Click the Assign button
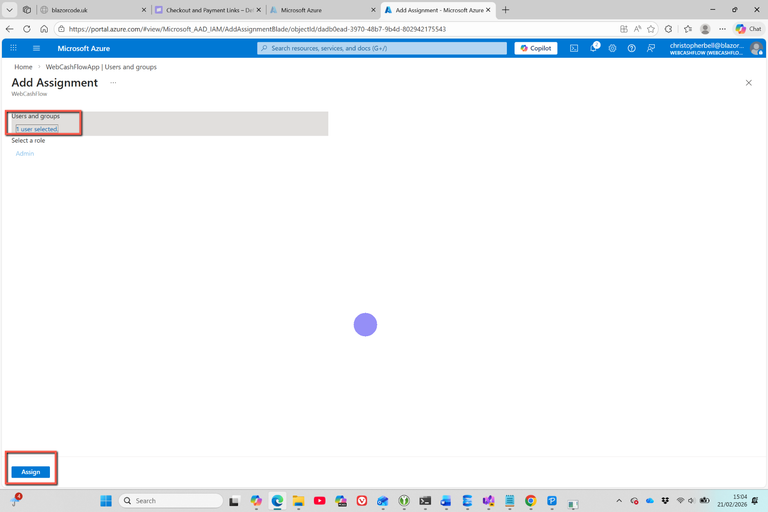 (x=31, y=472)
